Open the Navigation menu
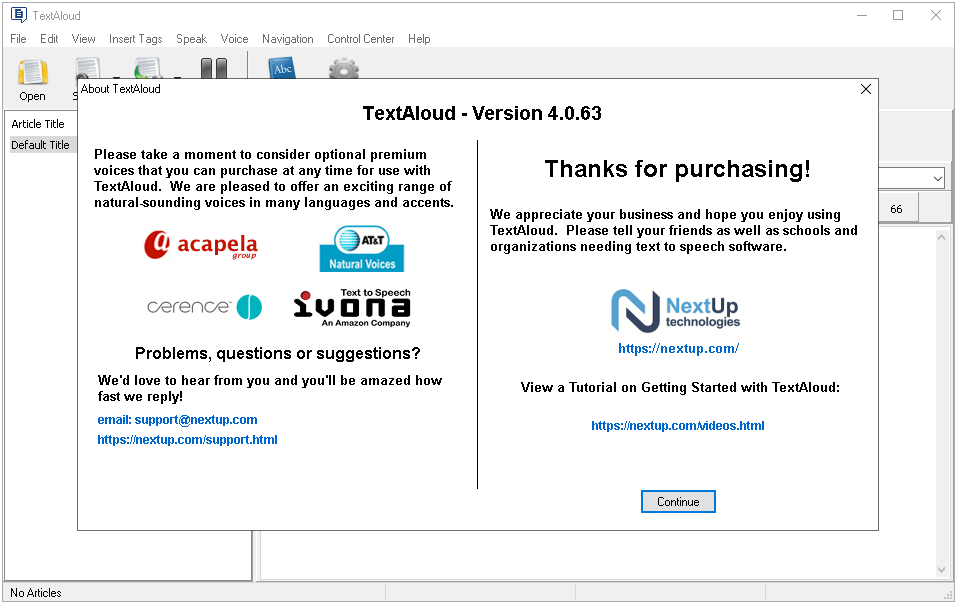The image size is (959, 606). [288, 39]
